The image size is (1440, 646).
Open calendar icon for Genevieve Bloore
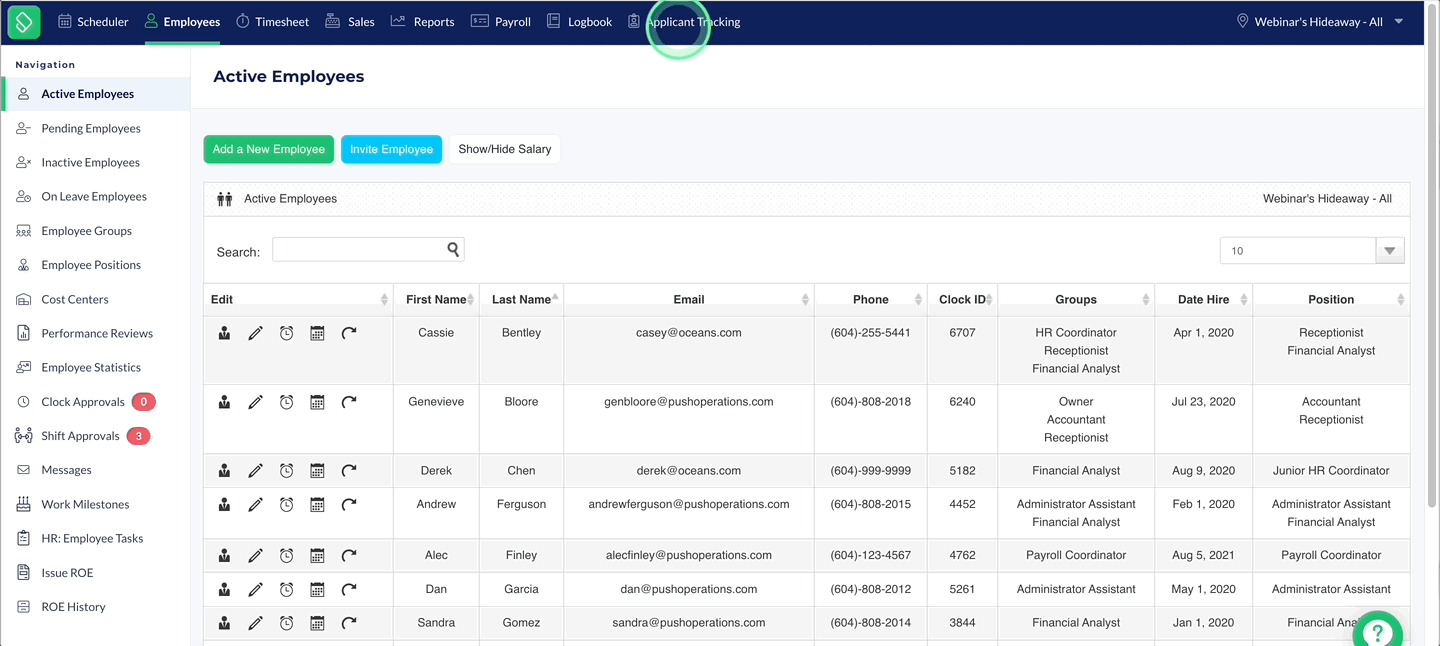317,402
